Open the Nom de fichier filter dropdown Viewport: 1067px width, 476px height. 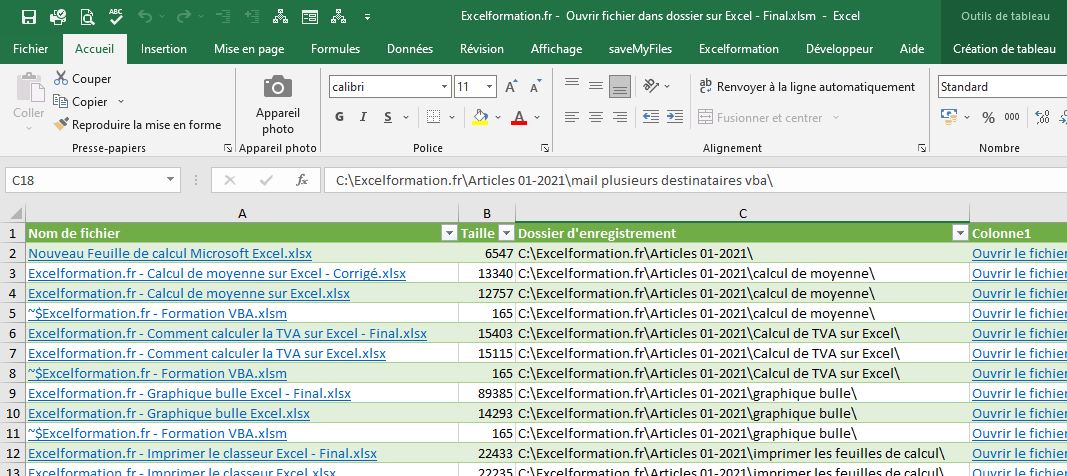pos(449,233)
